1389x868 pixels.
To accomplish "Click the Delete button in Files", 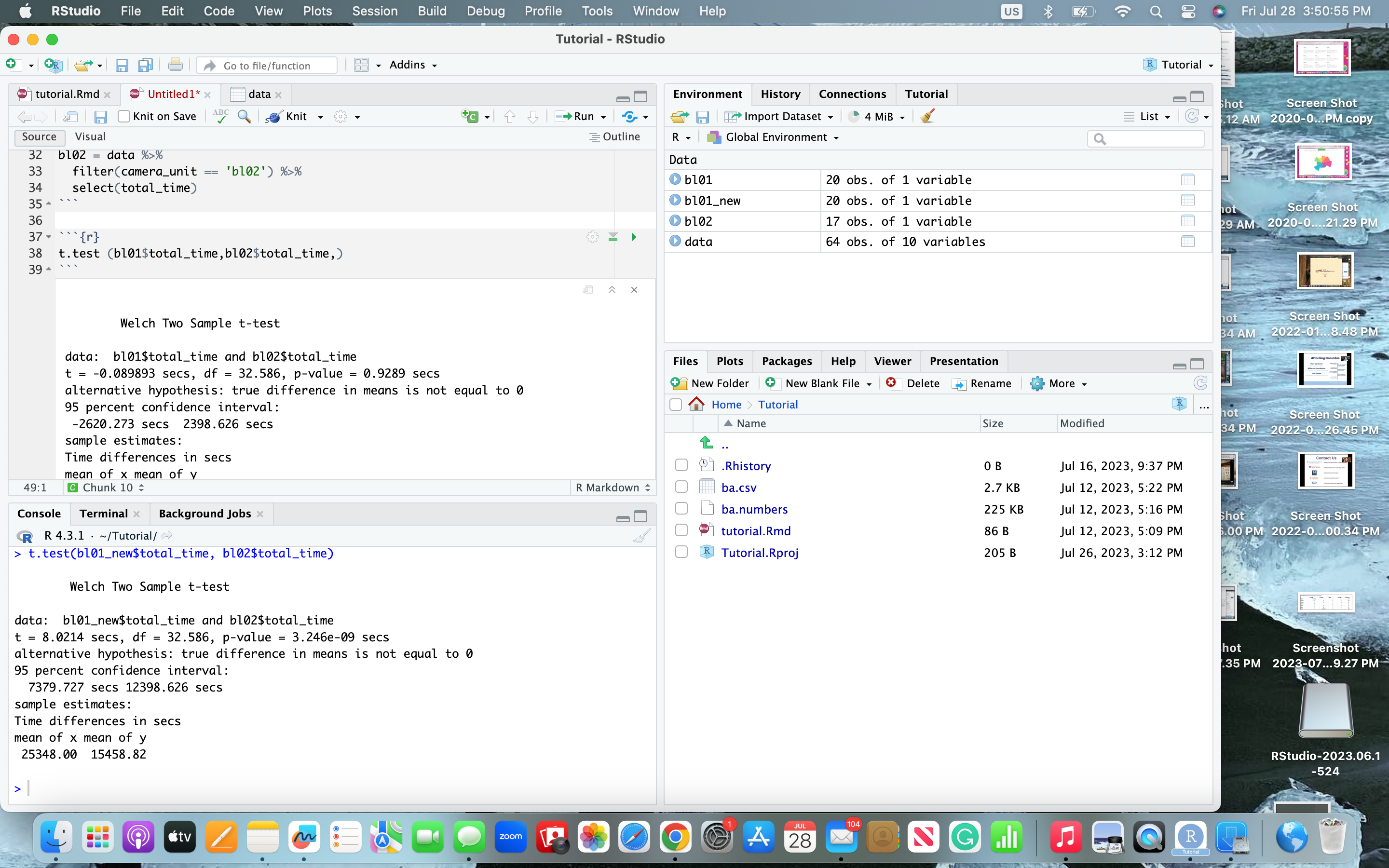I will (912, 383).
